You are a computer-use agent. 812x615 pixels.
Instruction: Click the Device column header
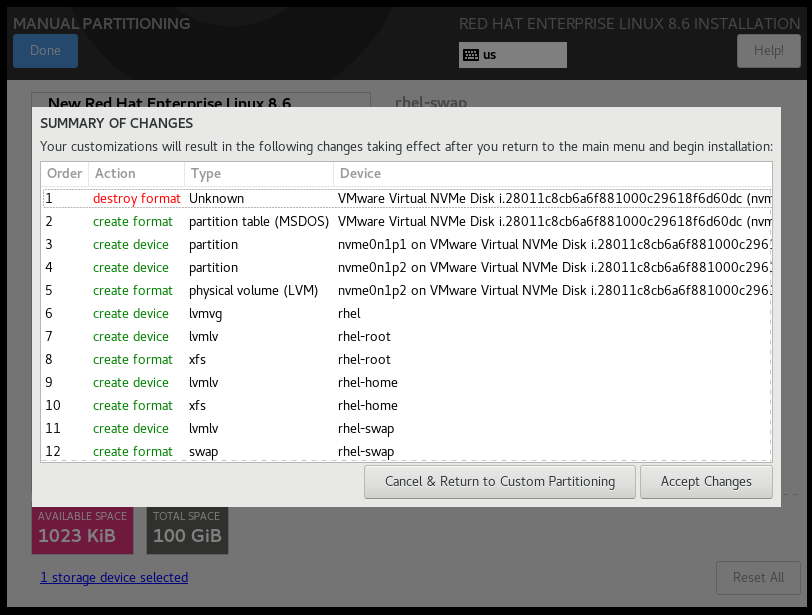553,173
